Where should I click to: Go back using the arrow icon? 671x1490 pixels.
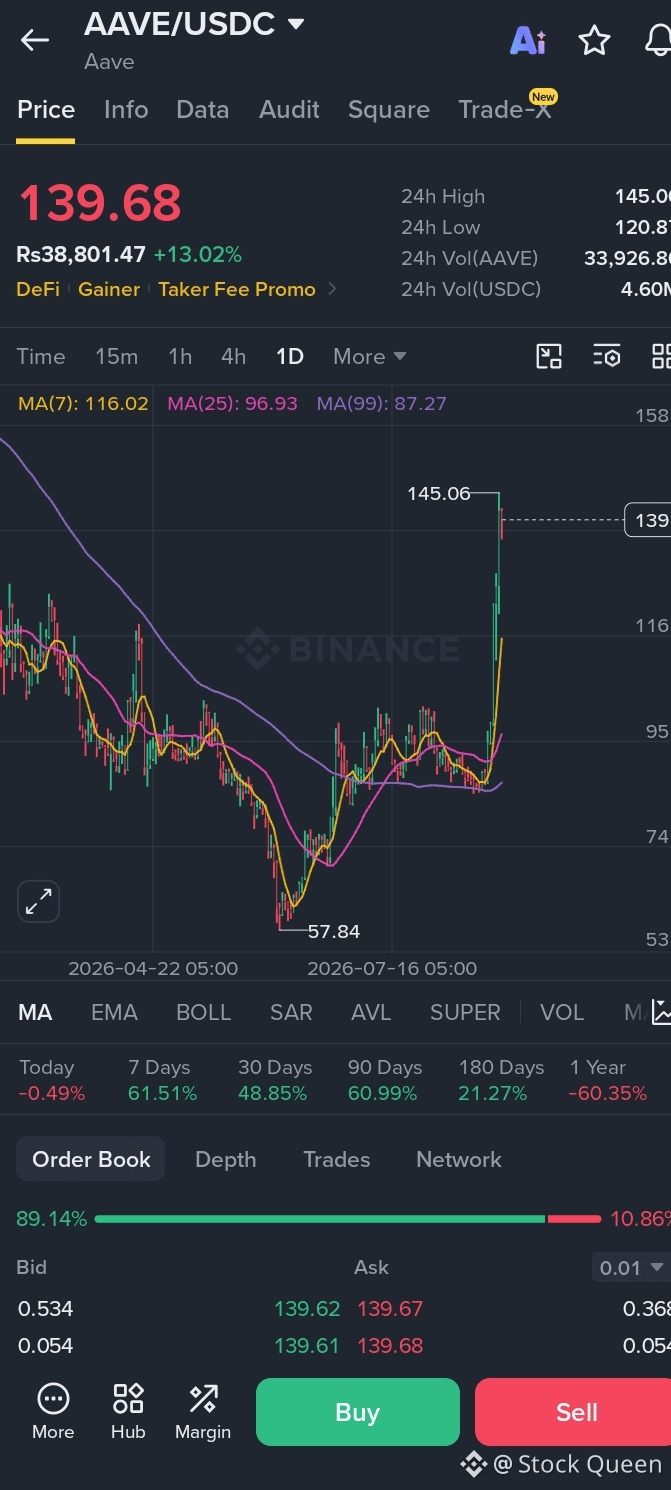pyautogui.click(x=35, y=40)
